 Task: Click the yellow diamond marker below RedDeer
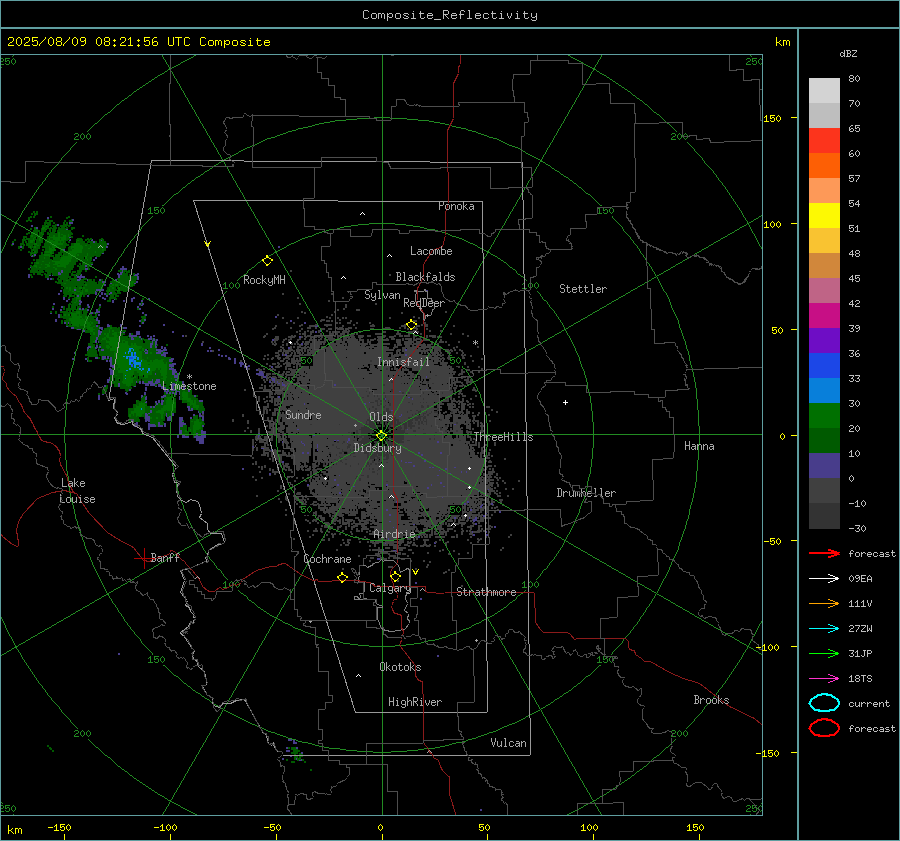pyautogui.click(x=412, y=325)
